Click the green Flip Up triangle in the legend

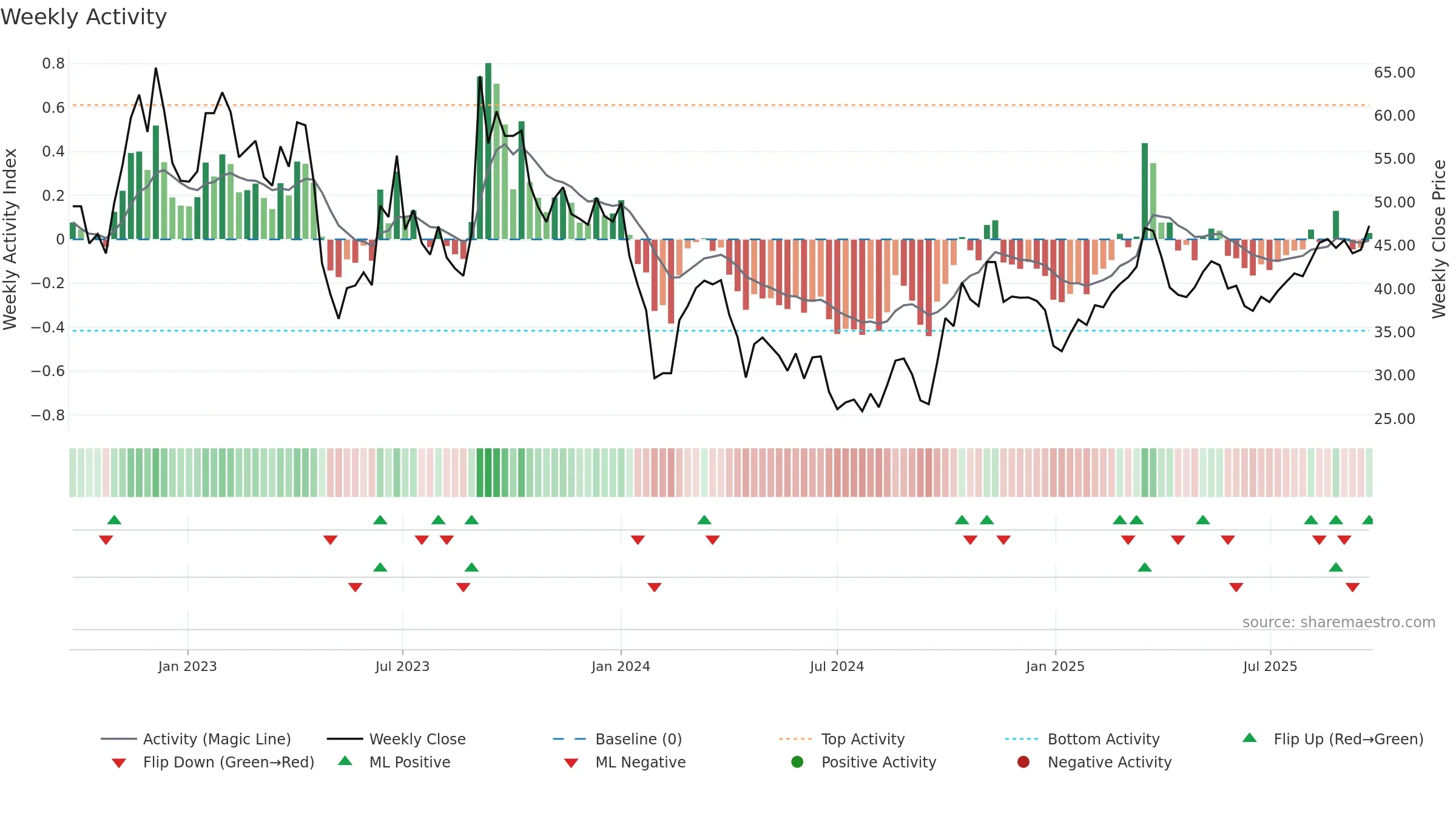click(x=1250, y=738)
